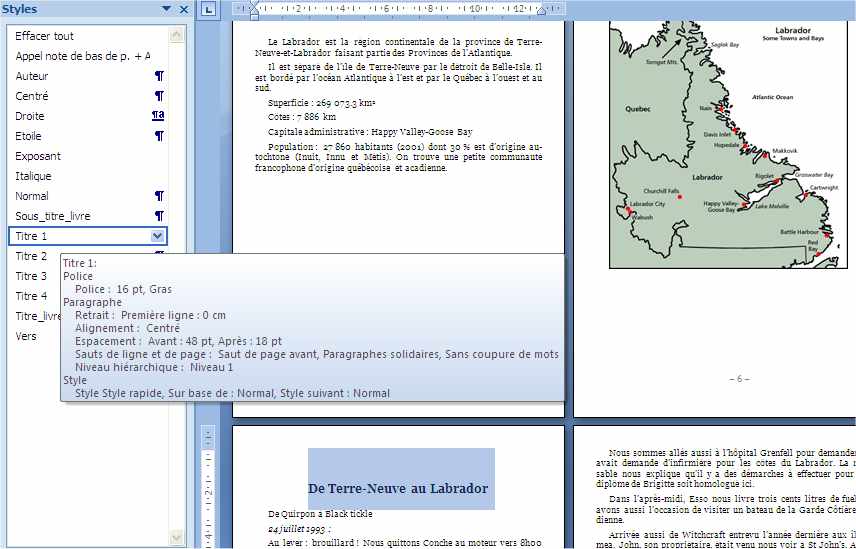The width and height of the screenshot is (856, 549).
Task: Click paragraph mark icon next to Centré
Action: pos(159,96)
